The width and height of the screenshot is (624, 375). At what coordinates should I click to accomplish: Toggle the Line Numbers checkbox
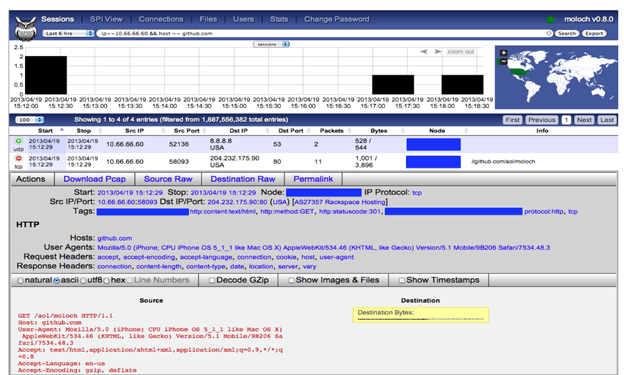[130, 281]
